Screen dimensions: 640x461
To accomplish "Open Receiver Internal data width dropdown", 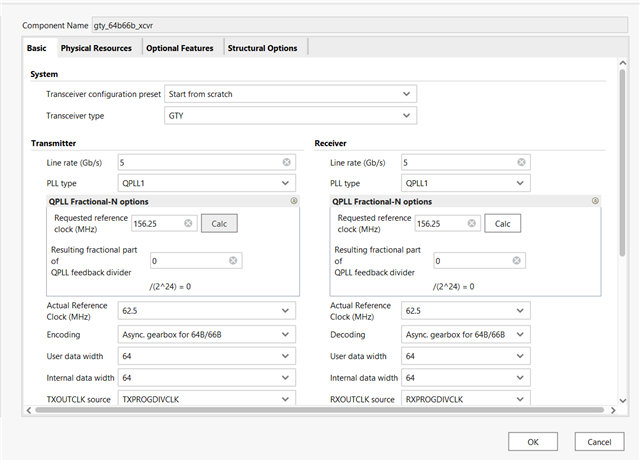I will coord(466,378).
